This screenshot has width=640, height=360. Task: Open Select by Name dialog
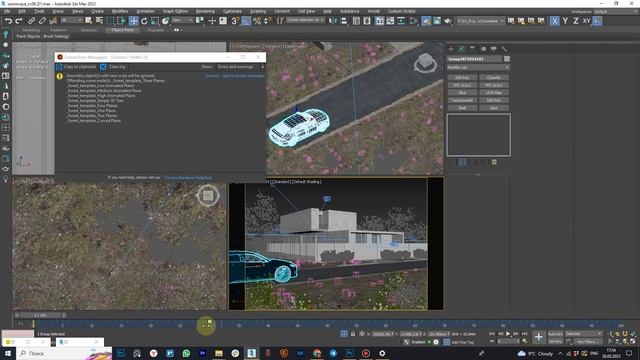tap(99, 21)
